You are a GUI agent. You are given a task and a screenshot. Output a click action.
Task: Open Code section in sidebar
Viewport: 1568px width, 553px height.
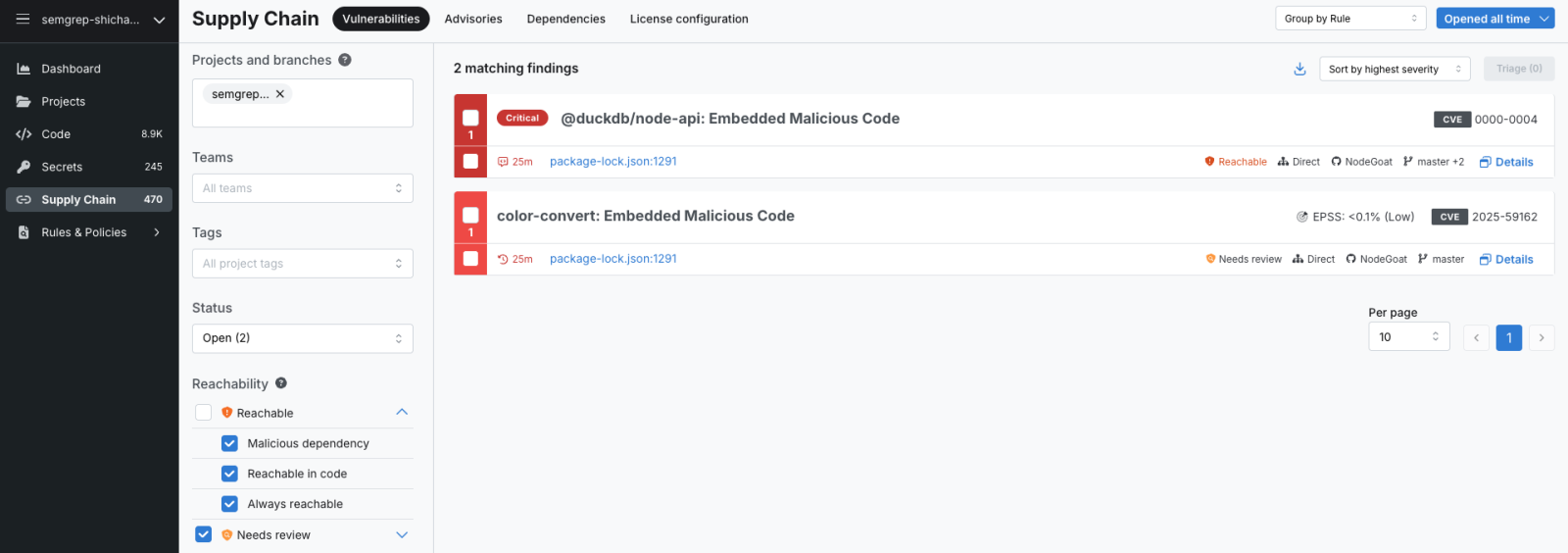coord(56,134)
